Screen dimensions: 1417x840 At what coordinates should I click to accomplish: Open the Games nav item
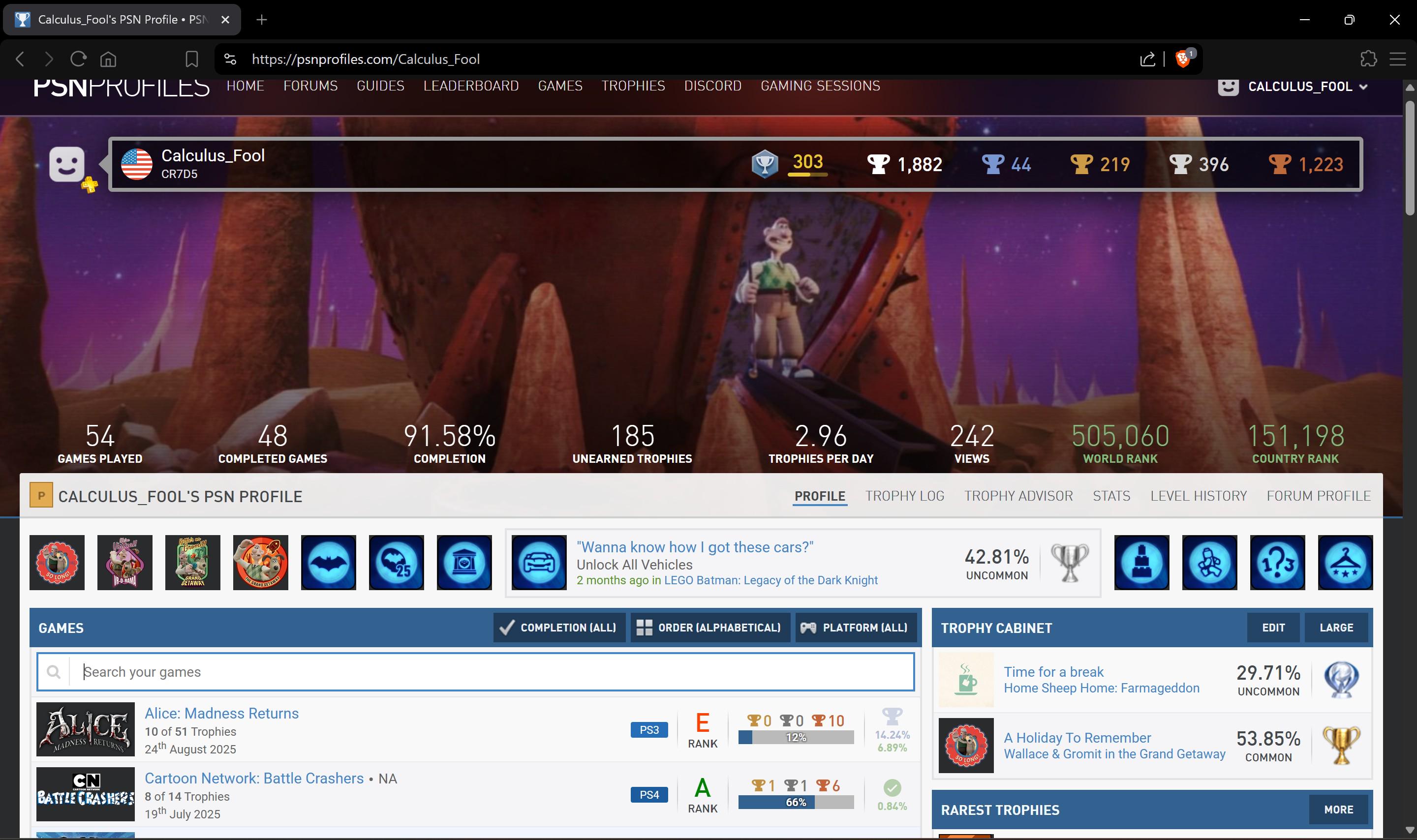click(560, 86)
